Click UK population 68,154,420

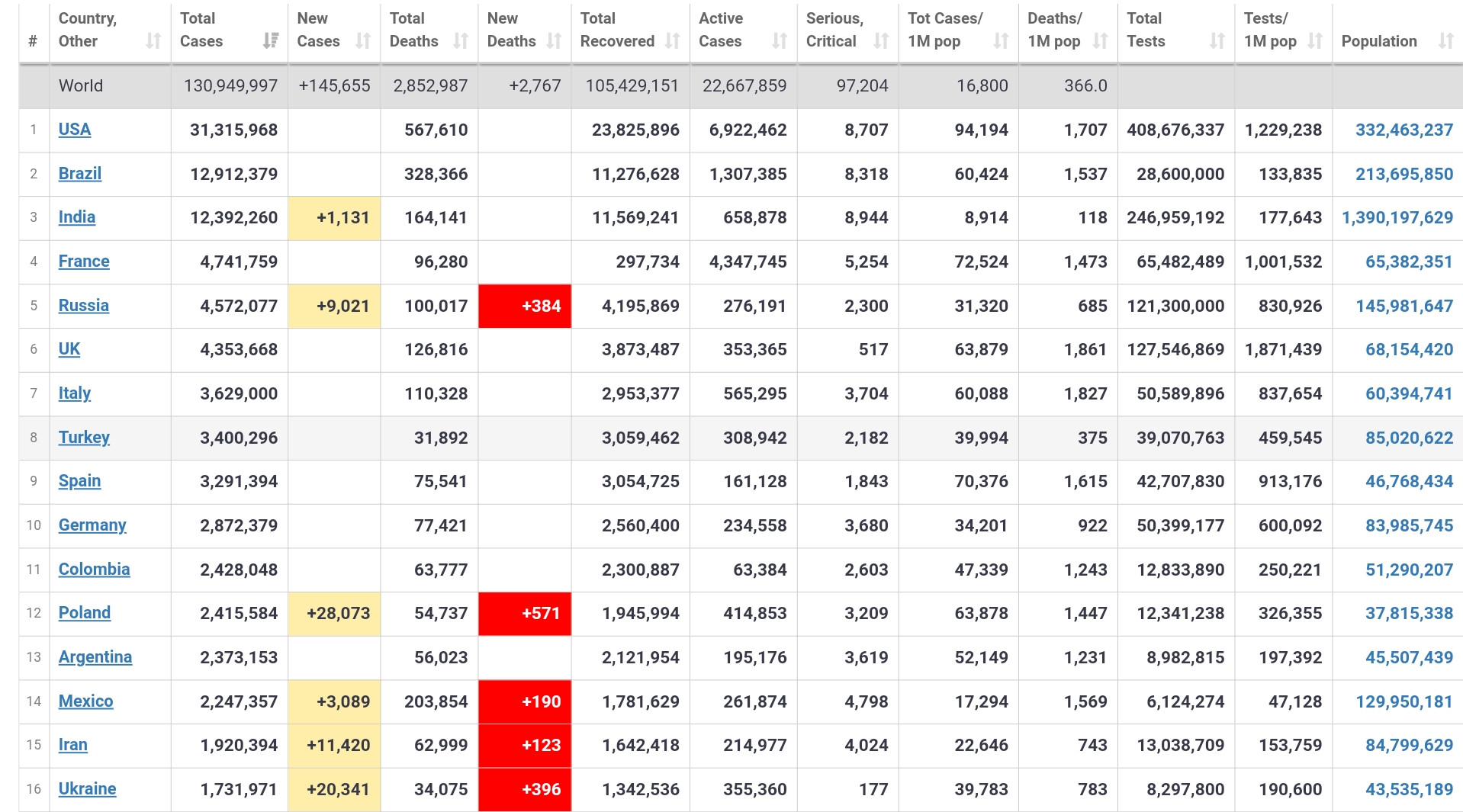[1410, 350]
